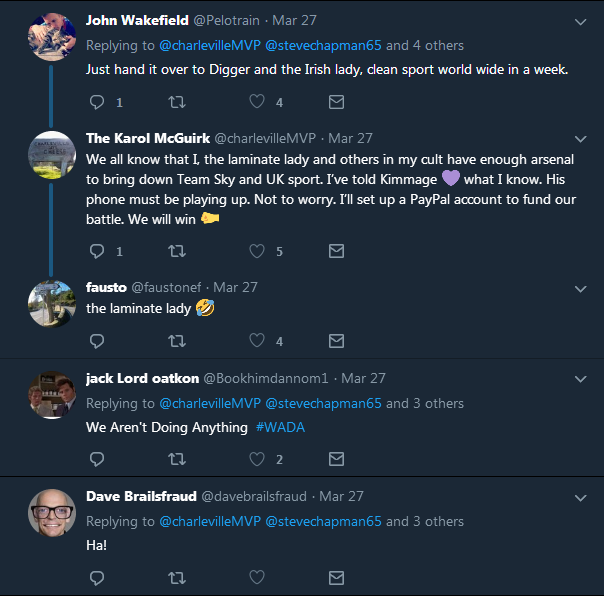
Task: Open the #WADA hashtag link
Action: (280, 427)
